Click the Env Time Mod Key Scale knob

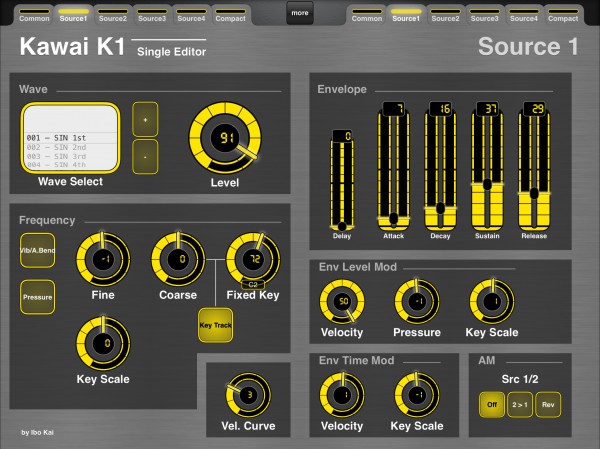click(x=417, y=395)
